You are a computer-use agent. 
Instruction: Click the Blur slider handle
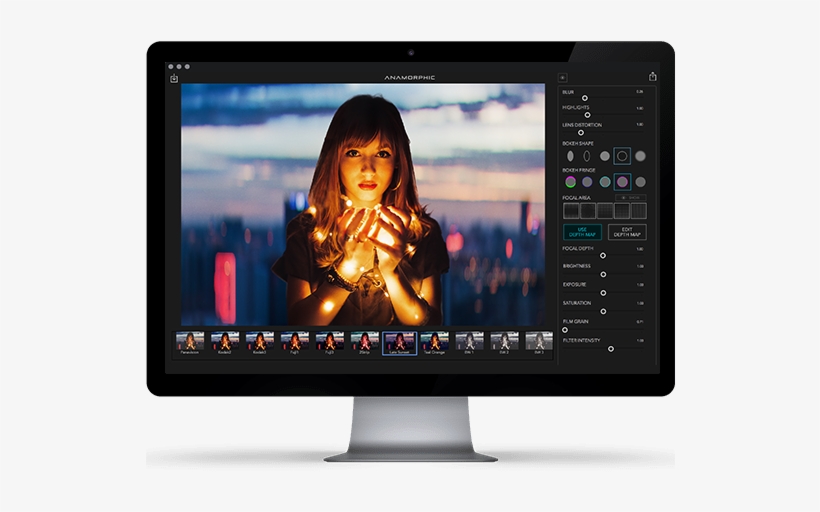[x=585, y=98]
